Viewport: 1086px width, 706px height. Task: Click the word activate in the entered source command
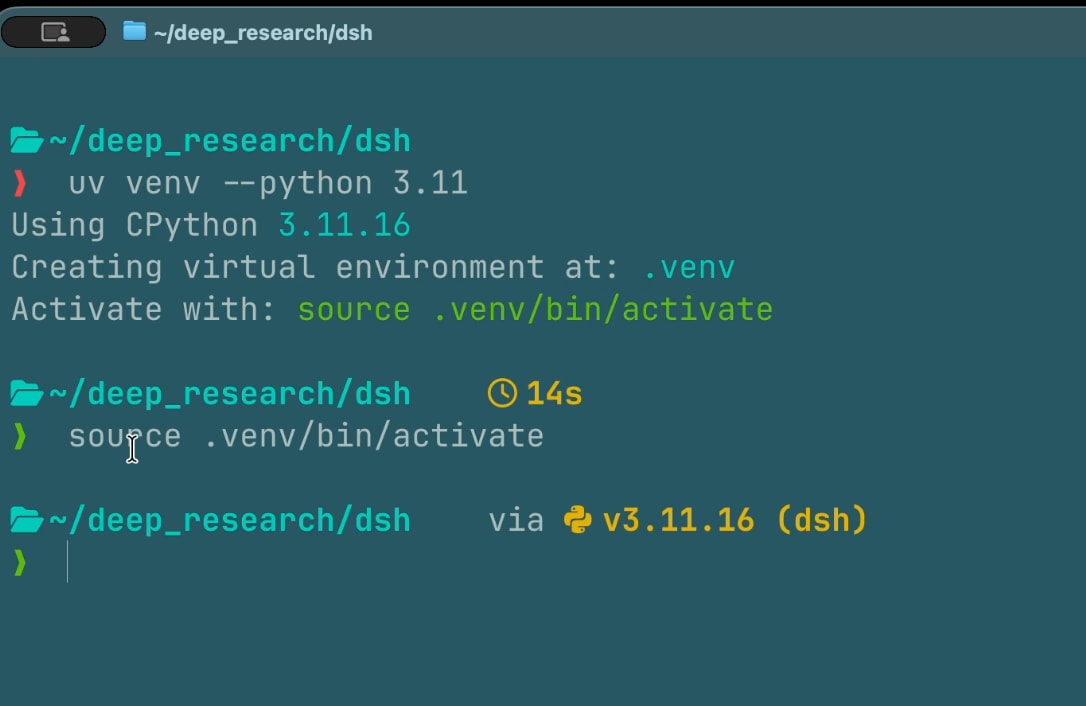point(468,436)
